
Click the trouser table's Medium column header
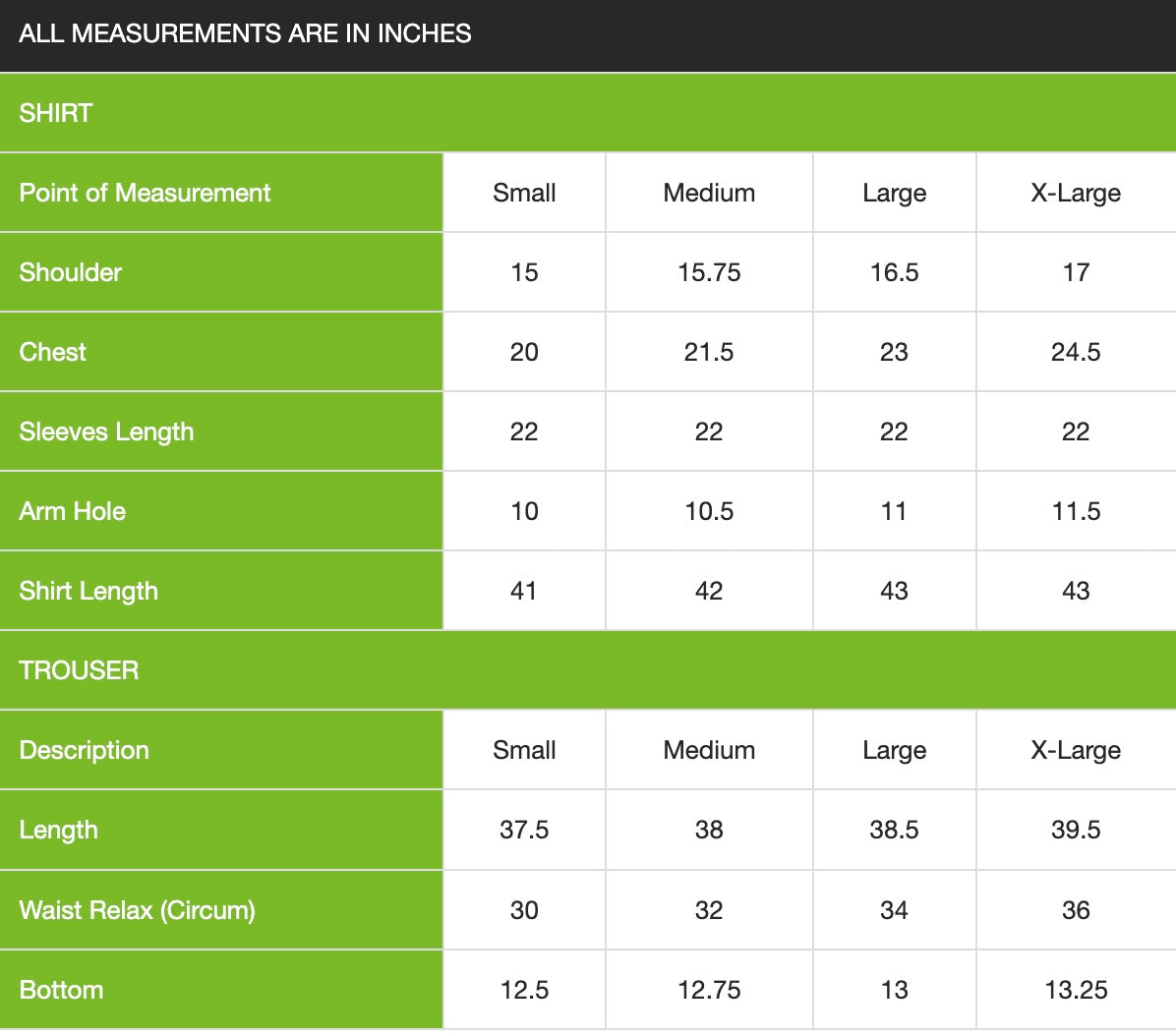point(709,750)
